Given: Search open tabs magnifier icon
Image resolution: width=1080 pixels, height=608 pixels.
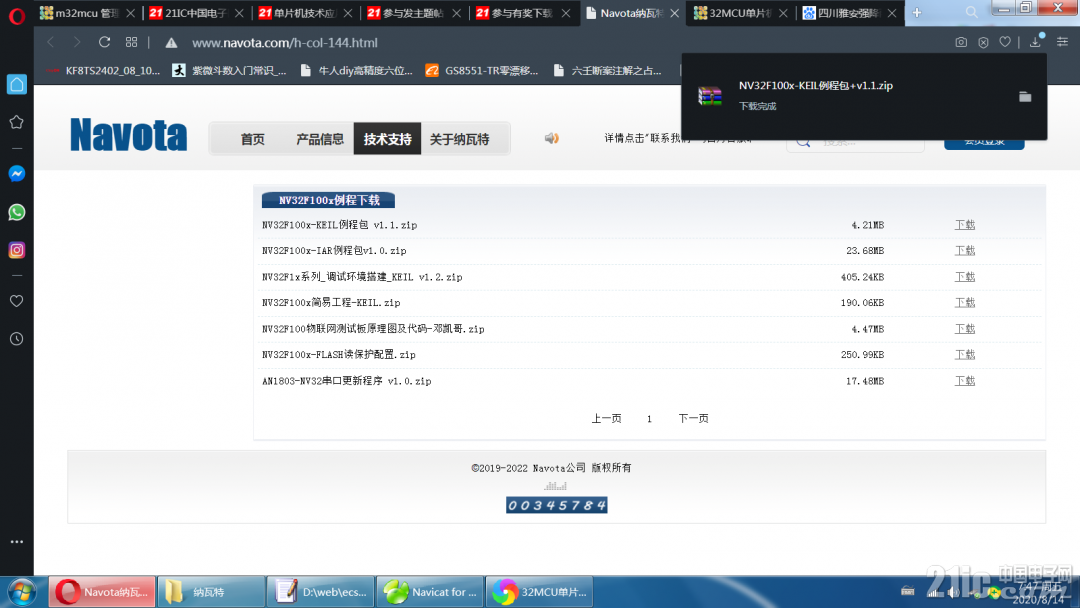Looking at the screenshot, I should point(971,12).
